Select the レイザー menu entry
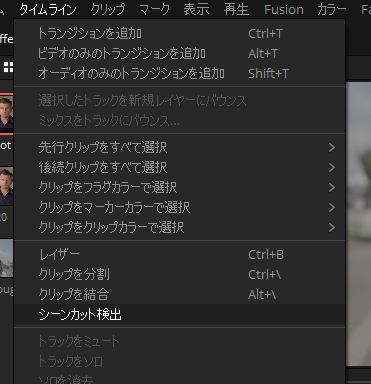 [180, 255]
